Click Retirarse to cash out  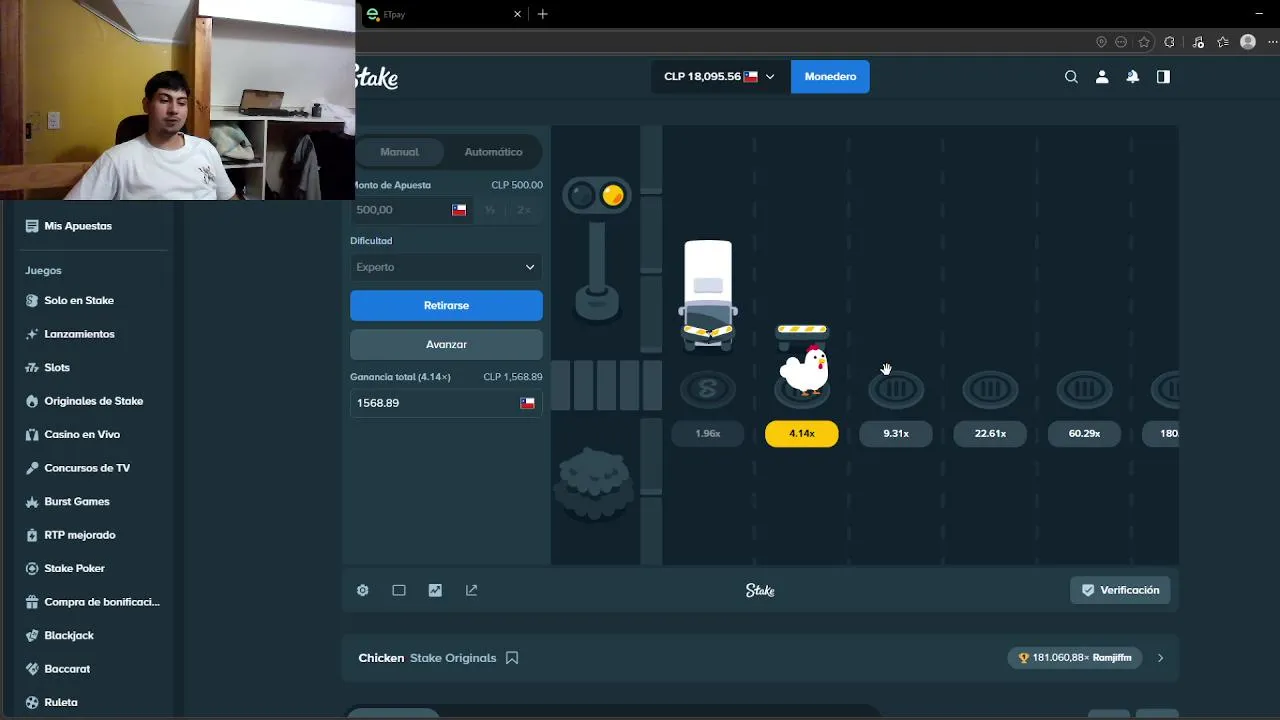click(446, 305)
